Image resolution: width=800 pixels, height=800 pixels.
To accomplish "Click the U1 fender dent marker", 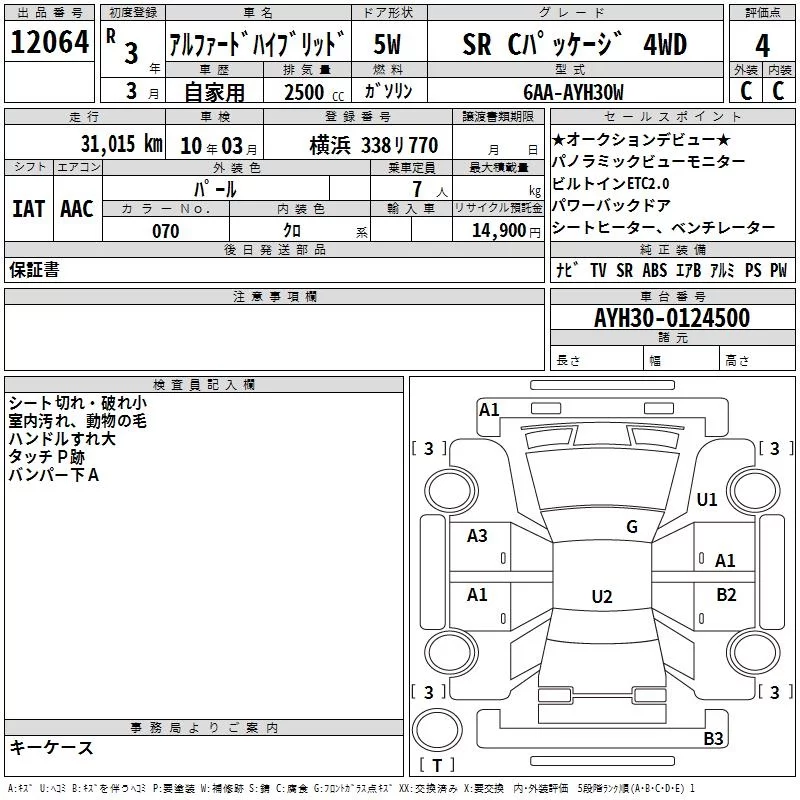I will point(707,499).
